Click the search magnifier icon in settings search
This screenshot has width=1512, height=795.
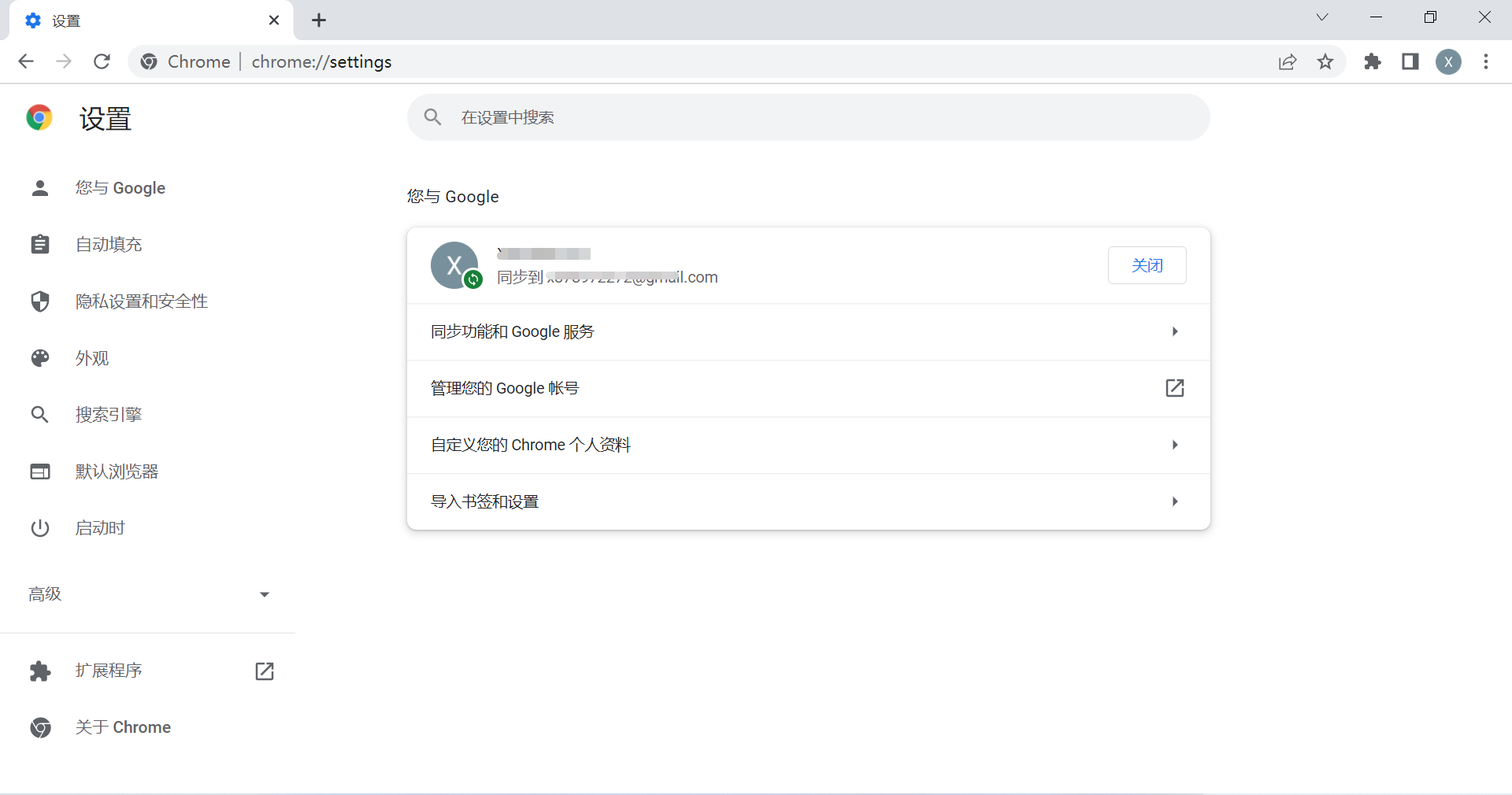pos(432,117)
